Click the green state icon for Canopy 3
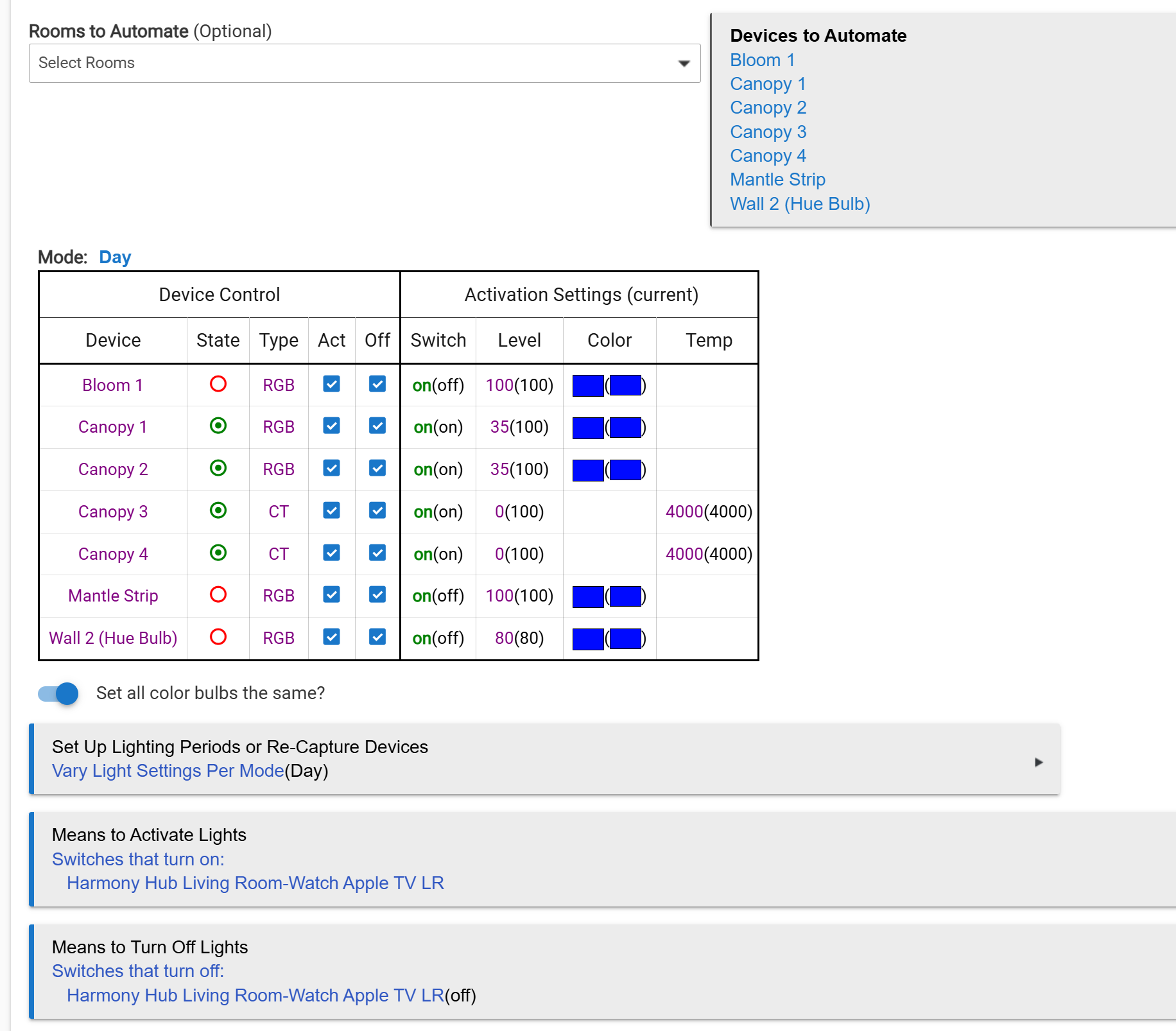Screen dimensions: 1176x1031 pos(218,511)
